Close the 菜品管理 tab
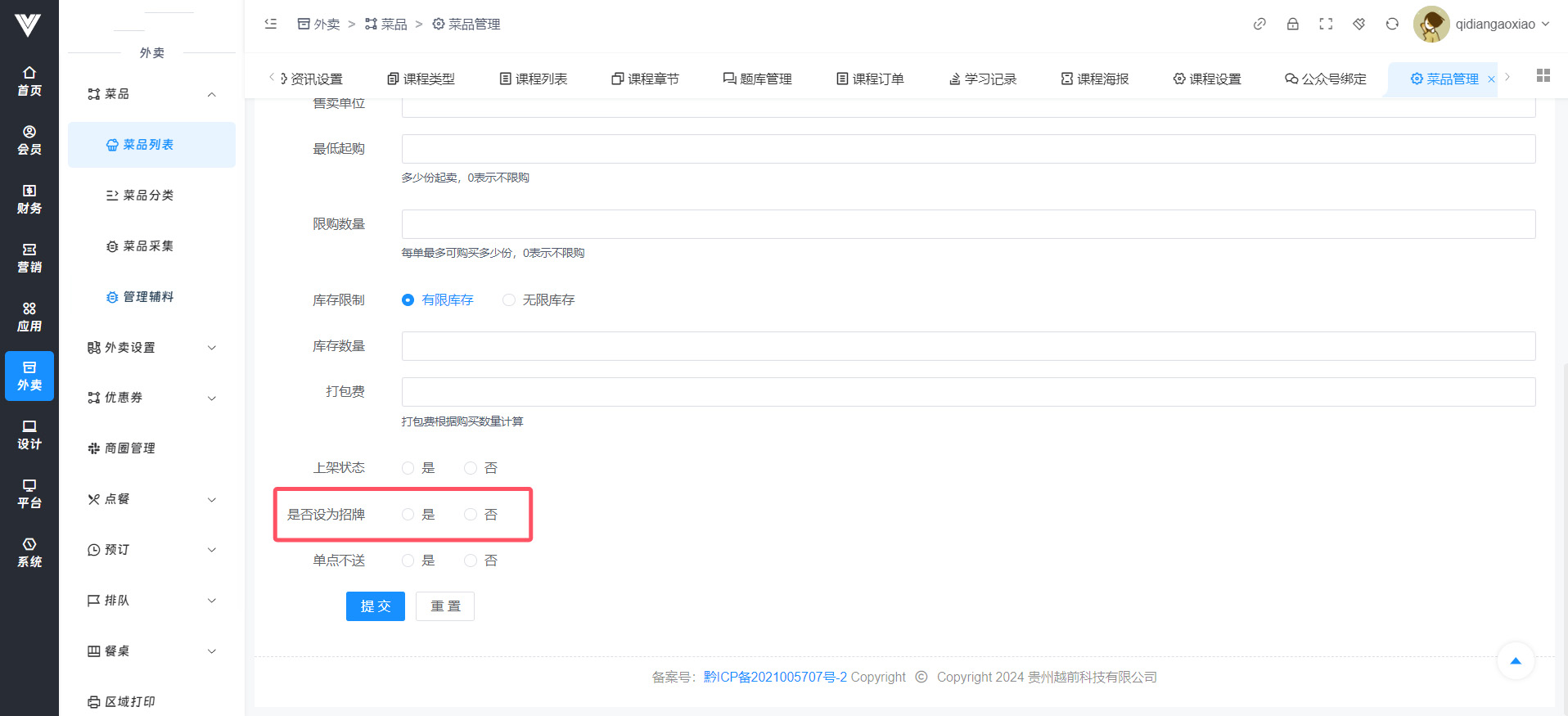1568x716 pixels. tap(1491, 79)
